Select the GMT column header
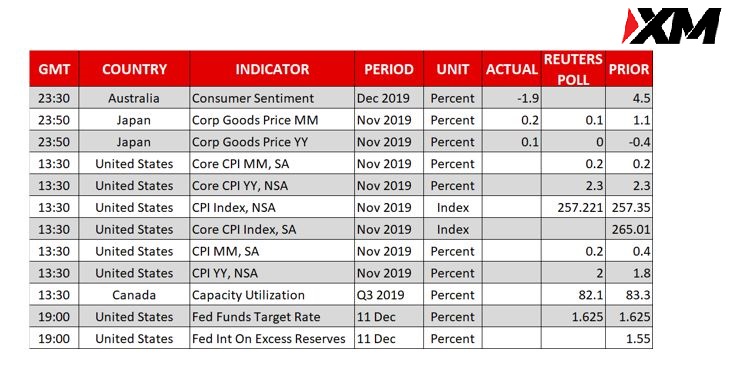 click(x=54, y=69)
